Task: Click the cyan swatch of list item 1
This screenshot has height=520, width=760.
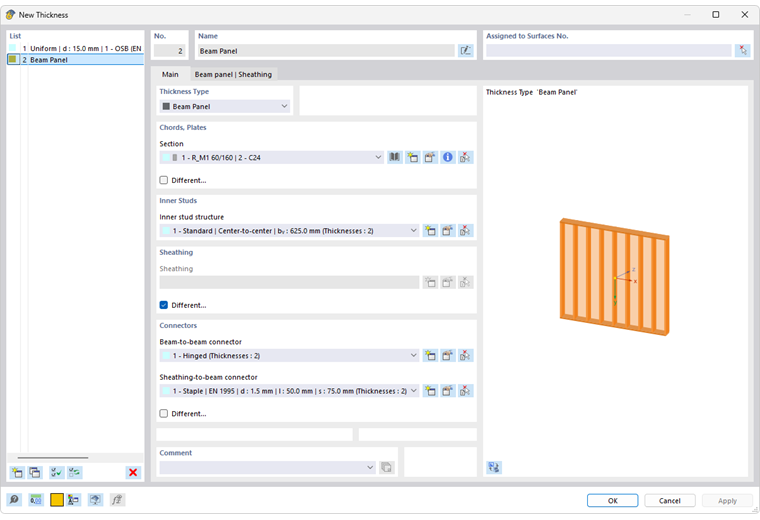Action: [13, 48]
